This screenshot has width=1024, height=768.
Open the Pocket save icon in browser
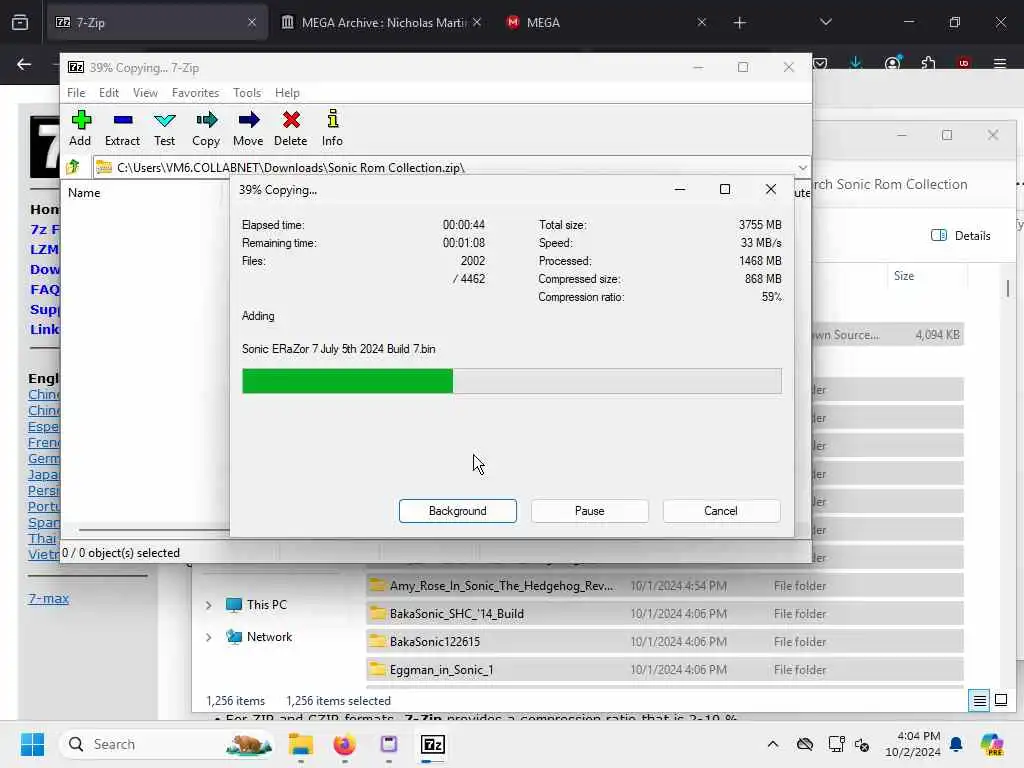(x=820, y=63)
